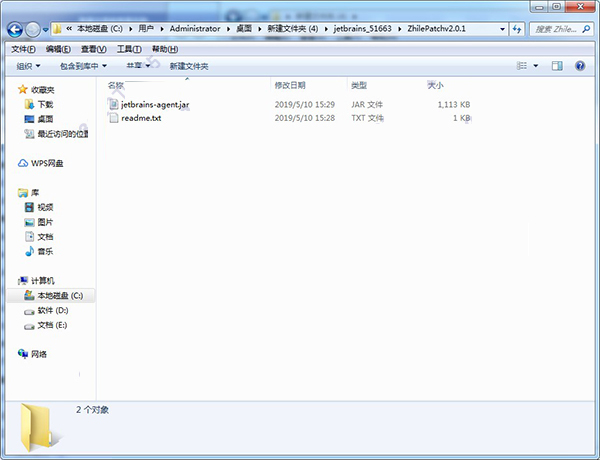The height and width of the screenshot is (460, 600).
Task: Open the view options dropdown arrow
Action: coord(536,66)
